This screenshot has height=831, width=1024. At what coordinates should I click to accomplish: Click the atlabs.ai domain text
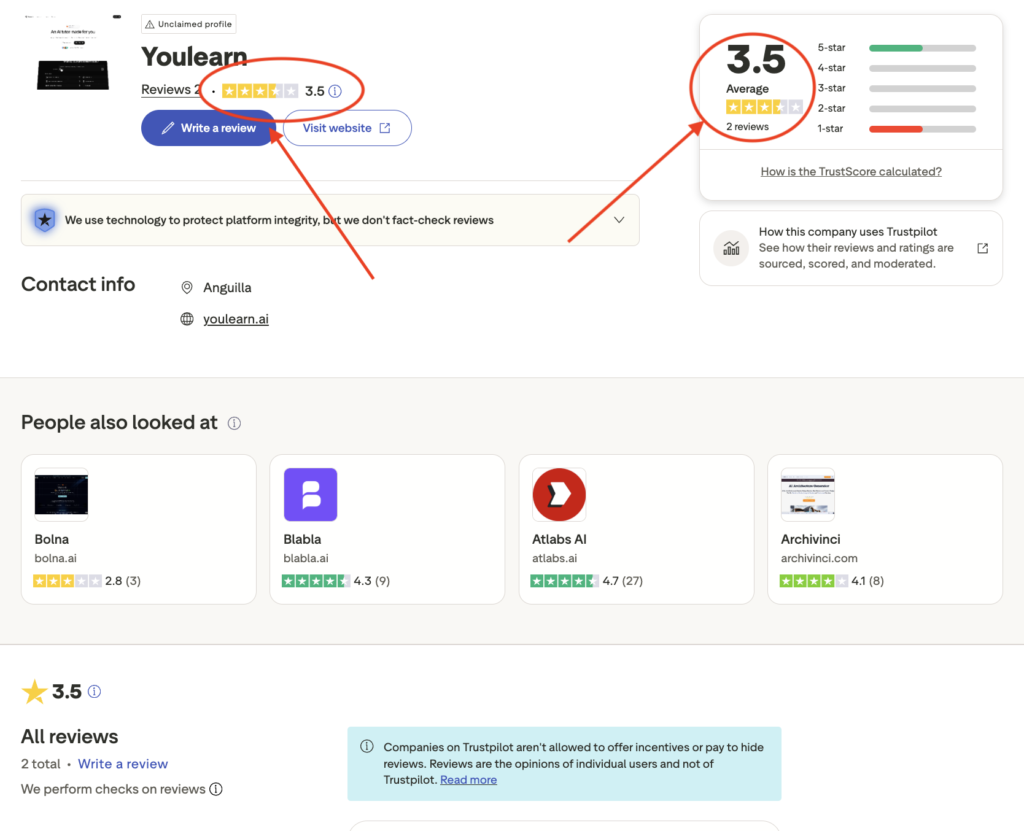554,559
